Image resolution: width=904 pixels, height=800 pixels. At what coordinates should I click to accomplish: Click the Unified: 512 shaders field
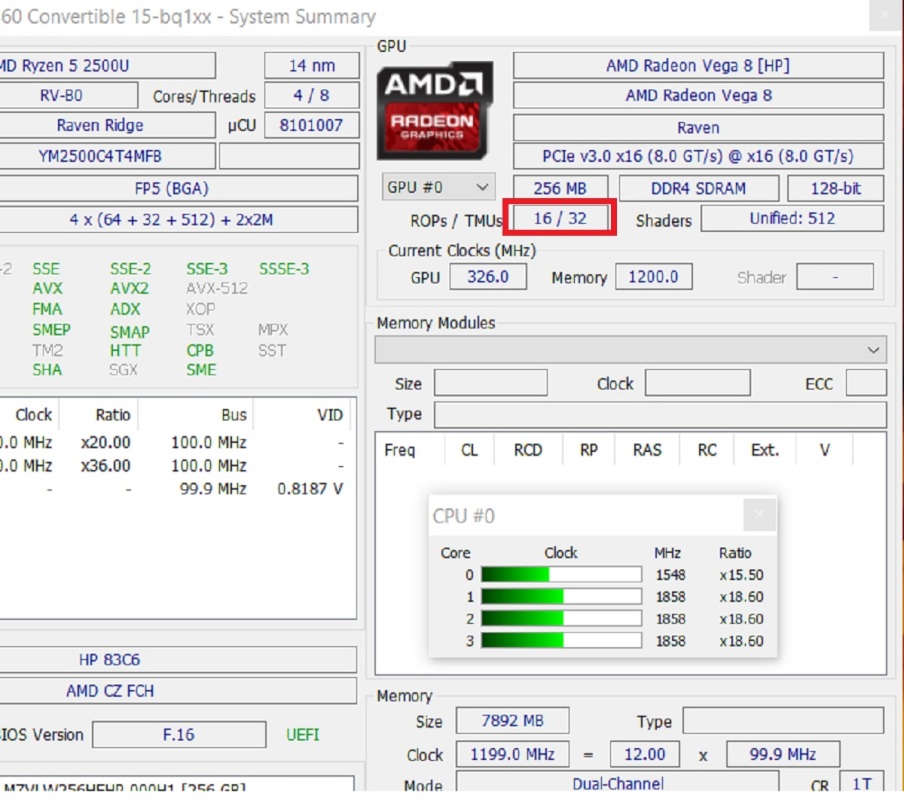(x=792, y=218)
